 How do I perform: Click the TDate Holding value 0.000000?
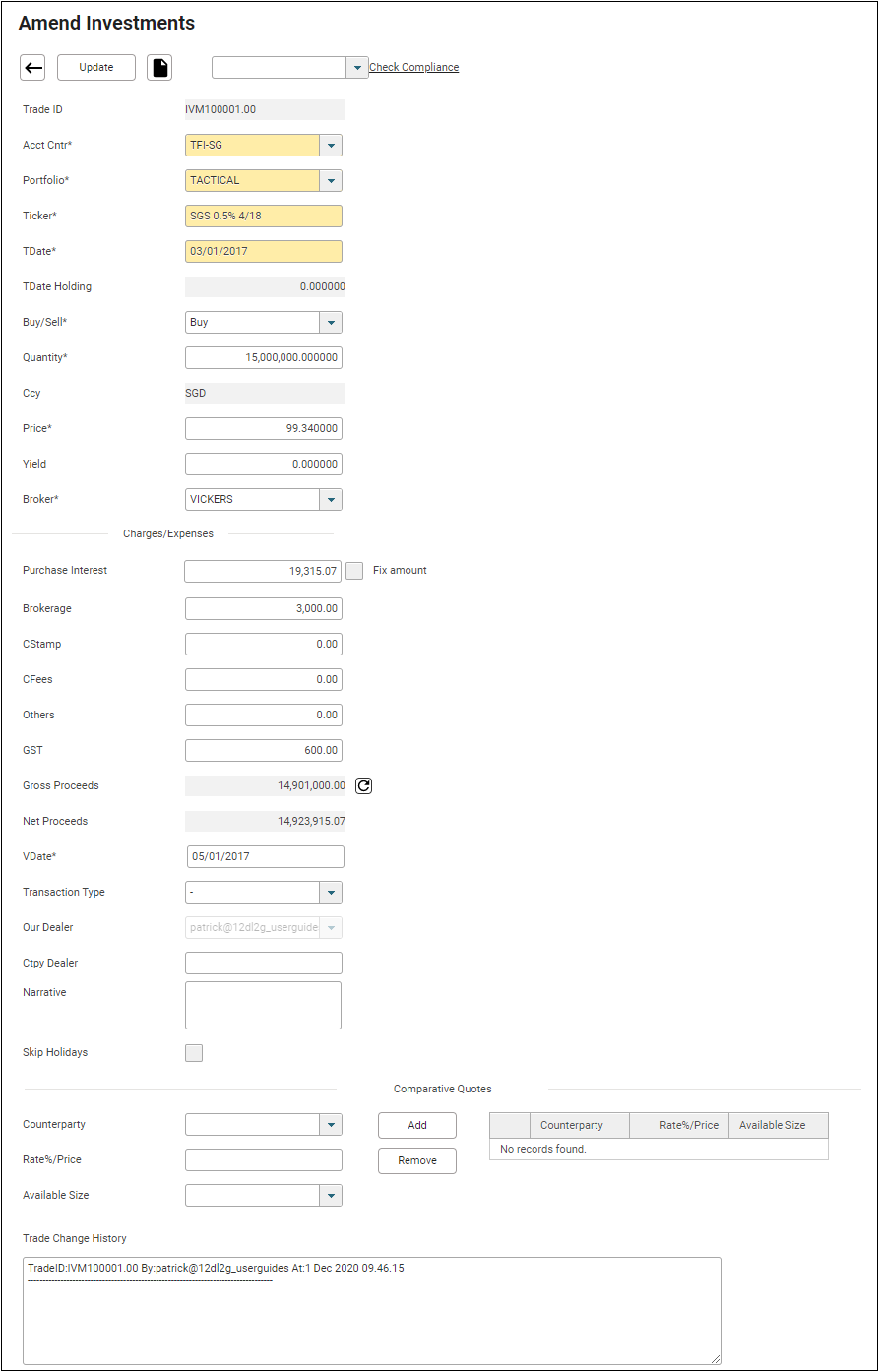tap(323, 287)
